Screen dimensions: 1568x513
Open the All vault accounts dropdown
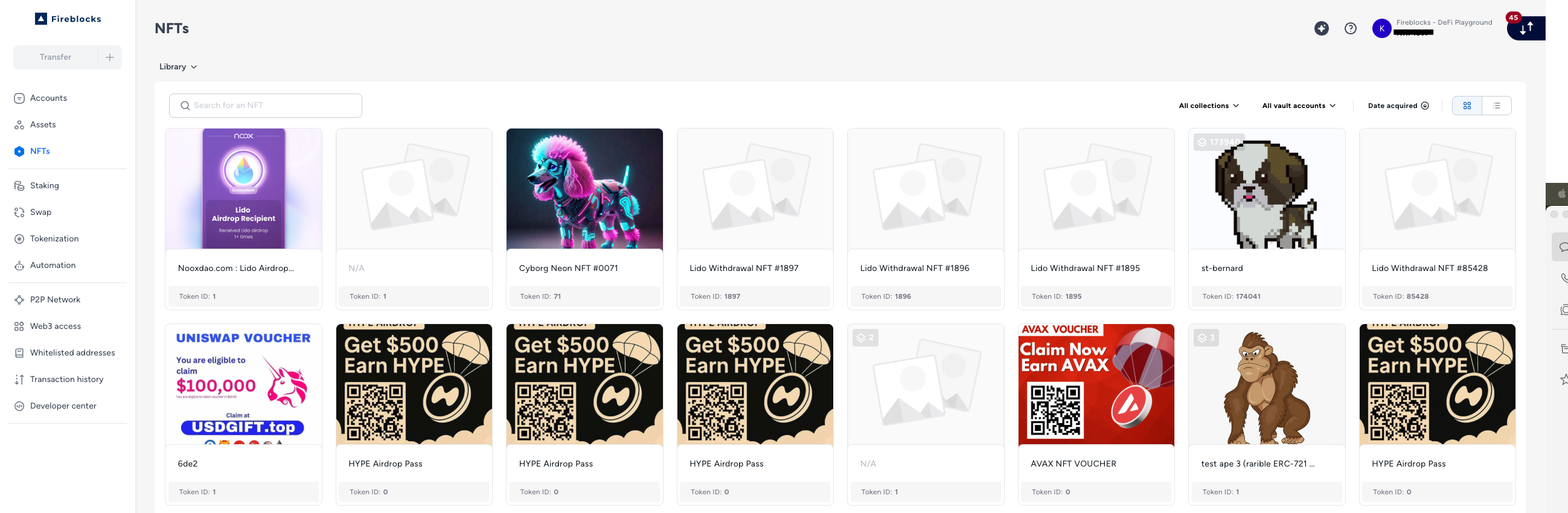coord(1298,106)
